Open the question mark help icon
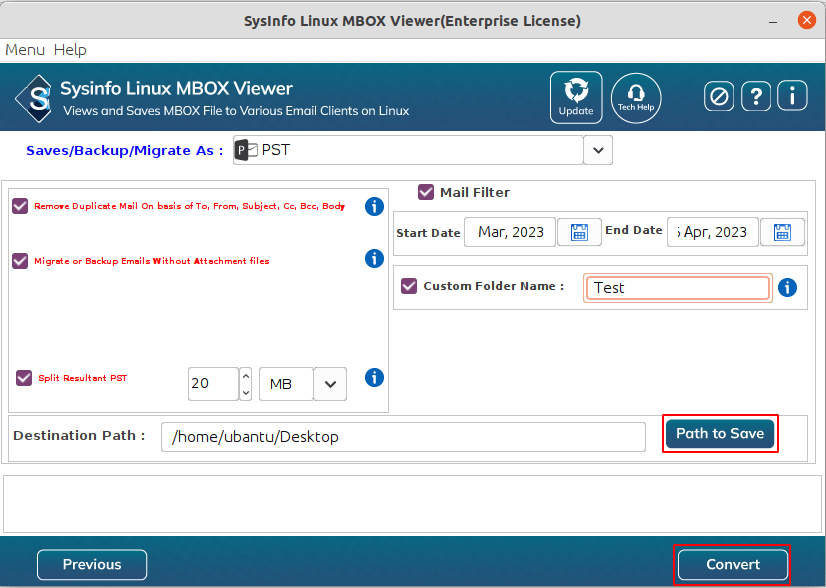This screenshot has height=588, width=826. click(x=755, y=96)
